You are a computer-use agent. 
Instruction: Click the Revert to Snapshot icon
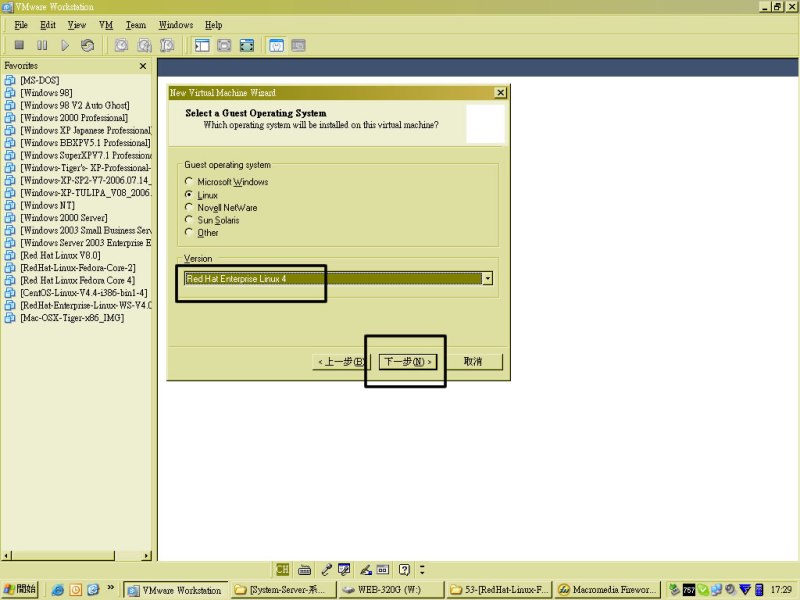(x=144, y=45)
